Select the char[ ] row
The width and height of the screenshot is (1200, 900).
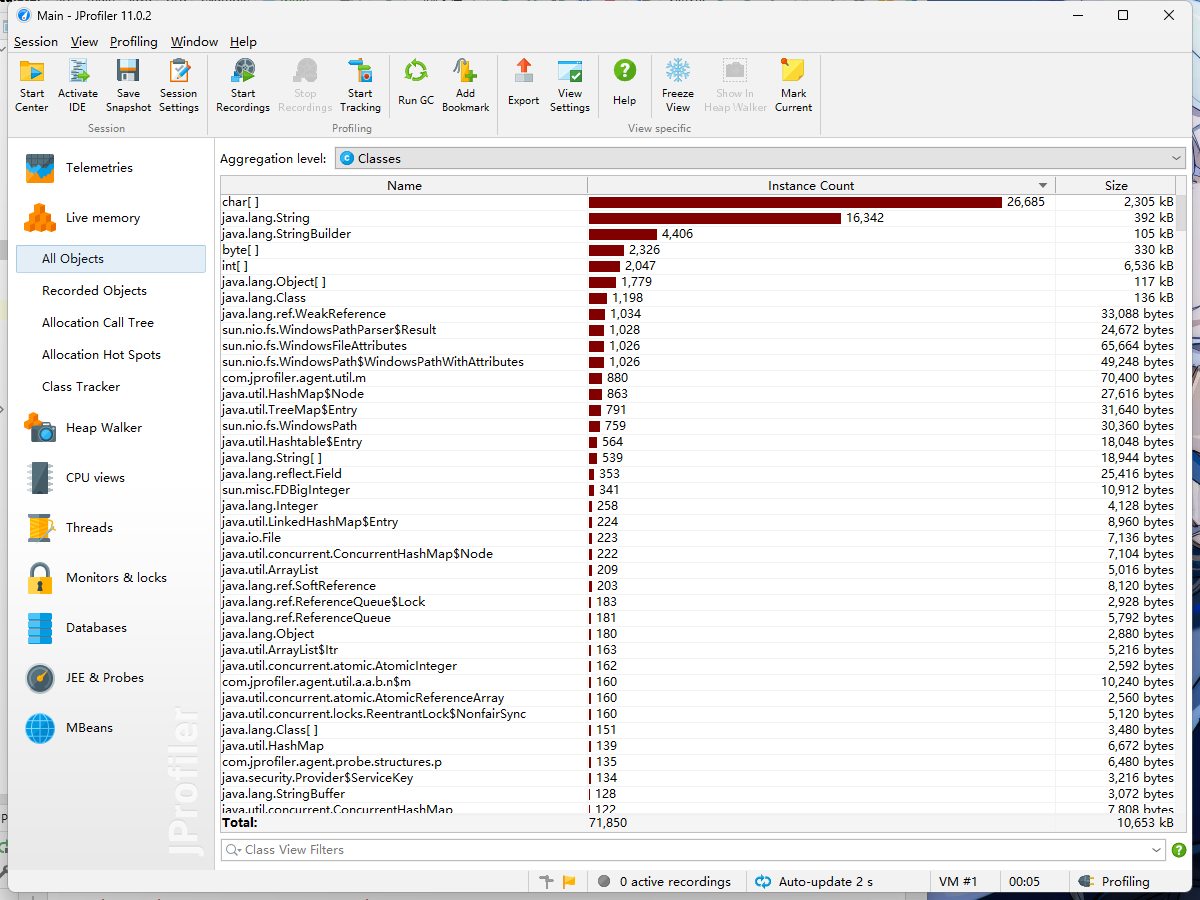pyautogui.click(x=698, y=202)
